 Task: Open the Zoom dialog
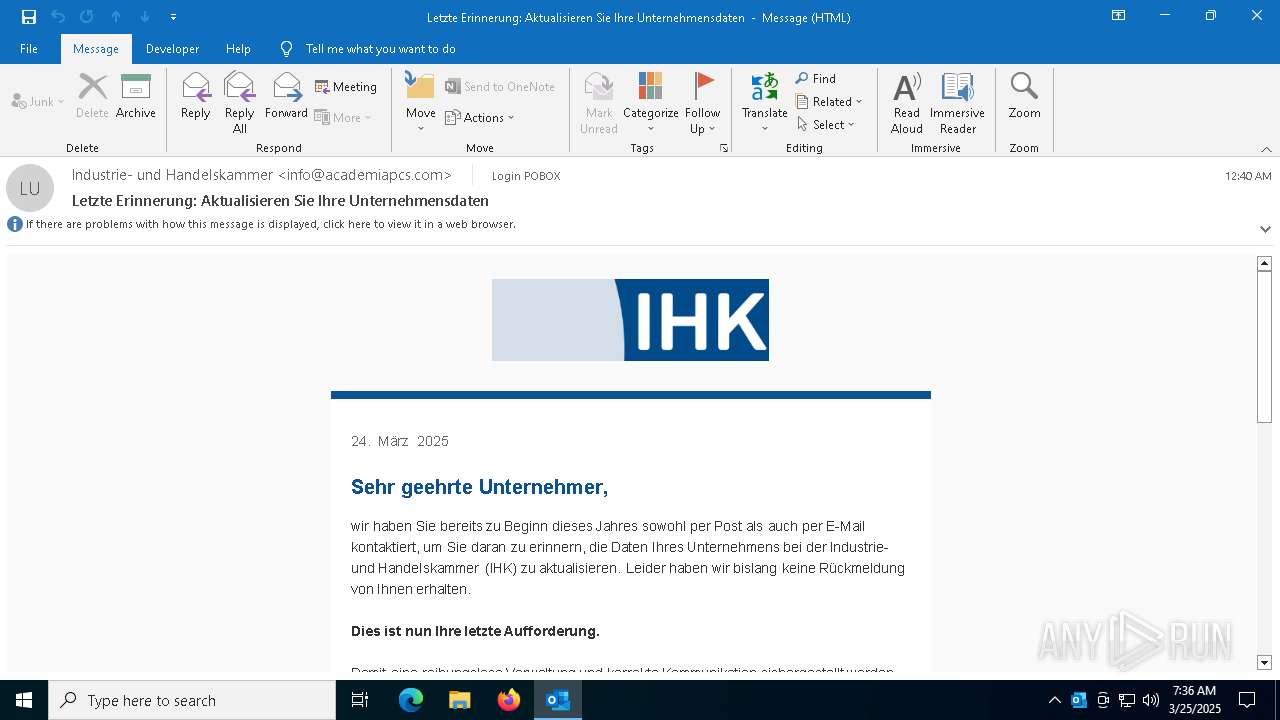pos(1025,96)
